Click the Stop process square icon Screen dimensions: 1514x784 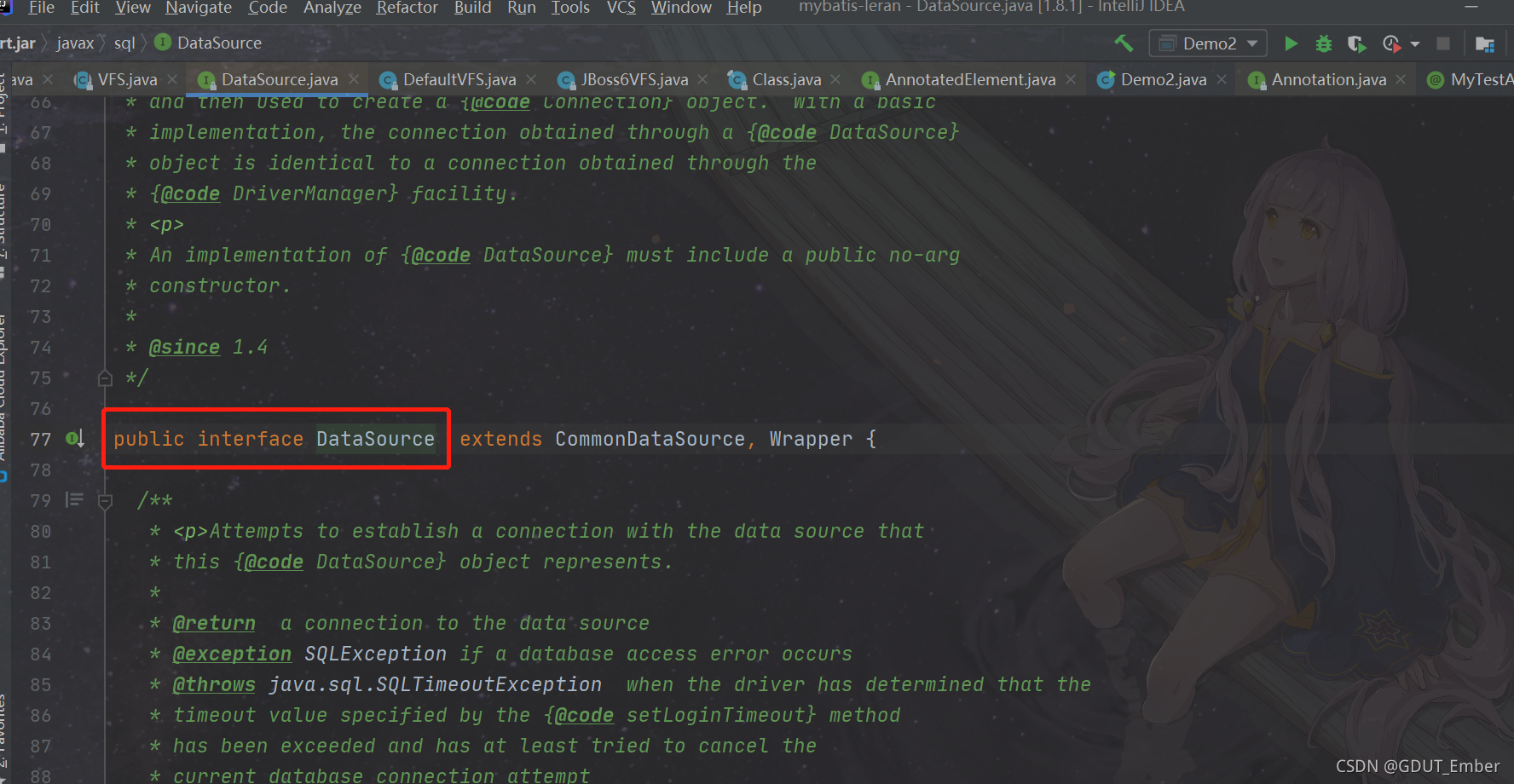[1443, 43]
